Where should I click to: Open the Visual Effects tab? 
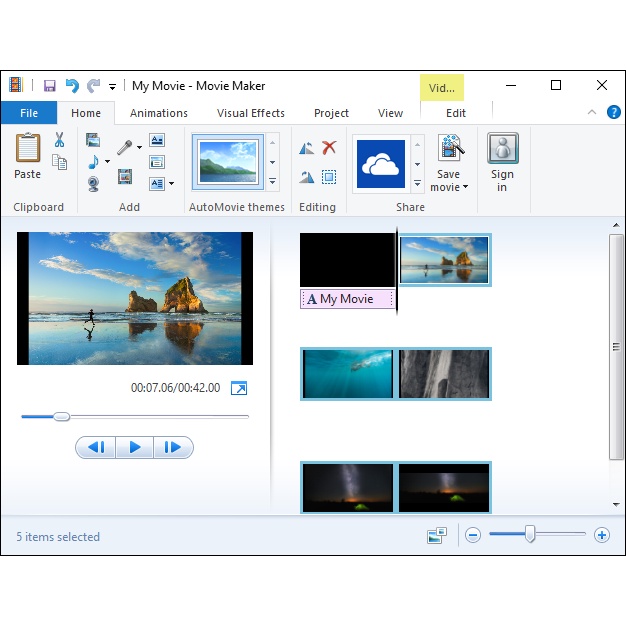click(x=250, y=113)
